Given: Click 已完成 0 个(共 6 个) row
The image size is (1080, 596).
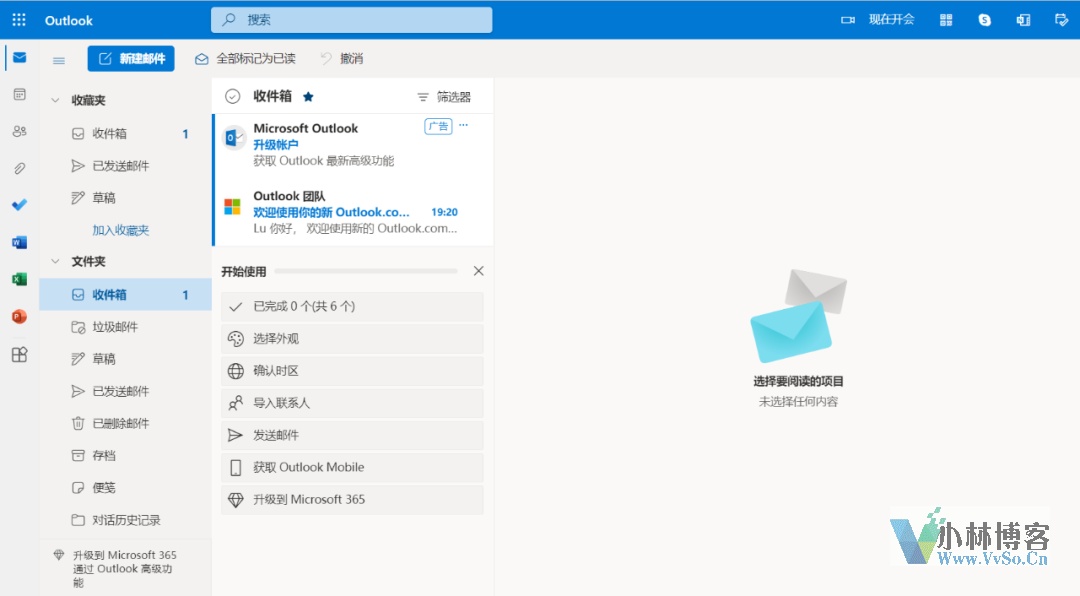Looking at the screenshot, I should coord(352,307).
